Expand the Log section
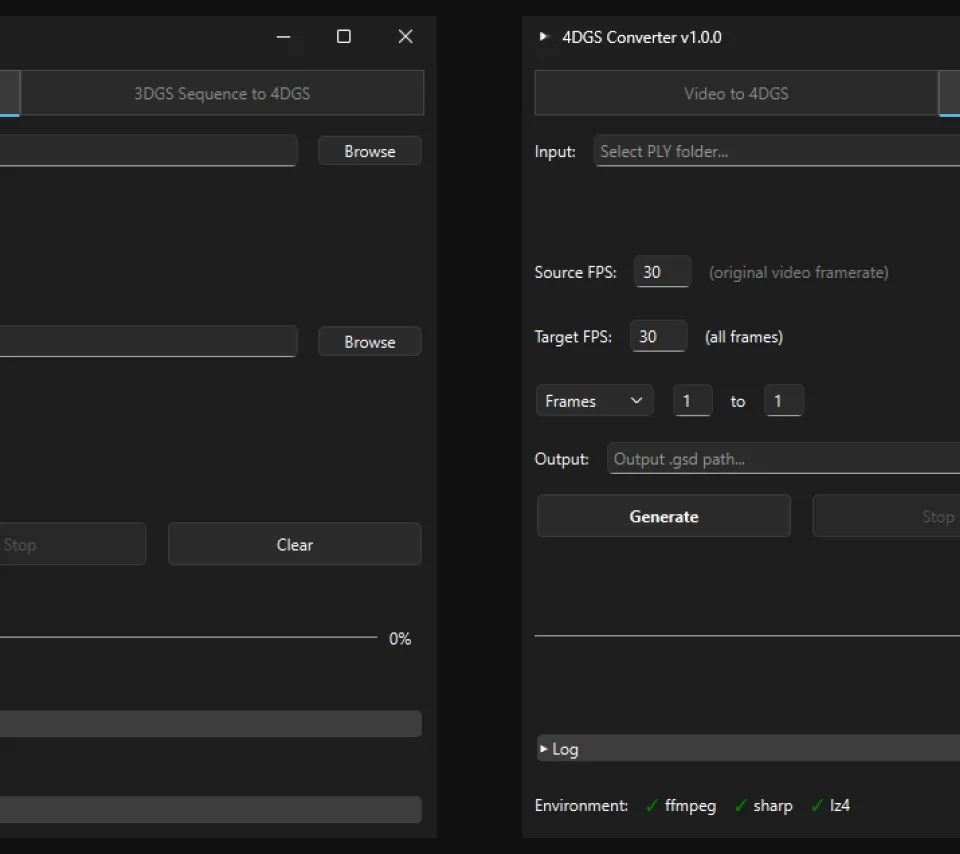This screenshot has width=960, height=854. 748,749
